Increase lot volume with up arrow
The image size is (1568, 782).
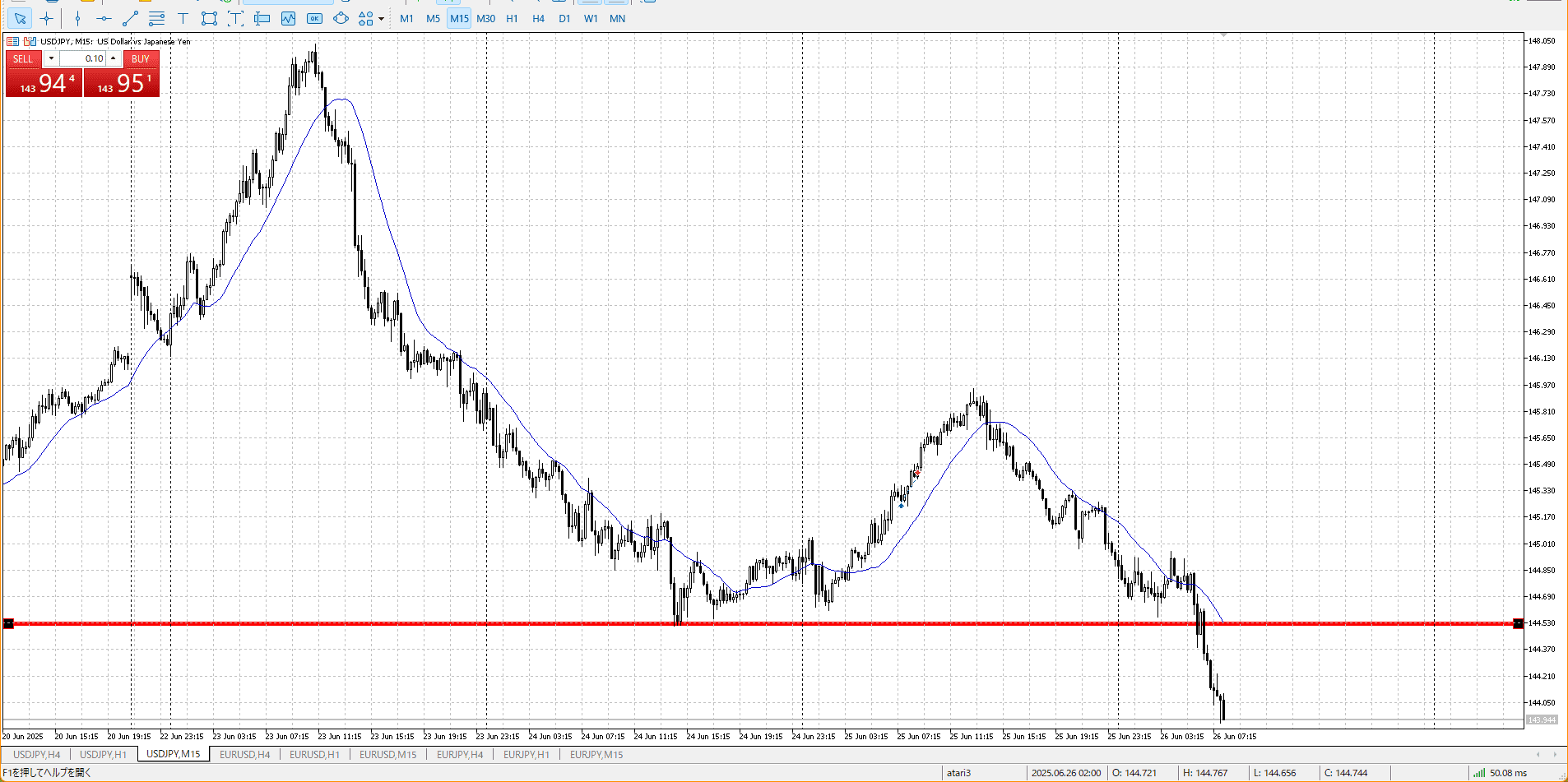(x=114, y=58)
